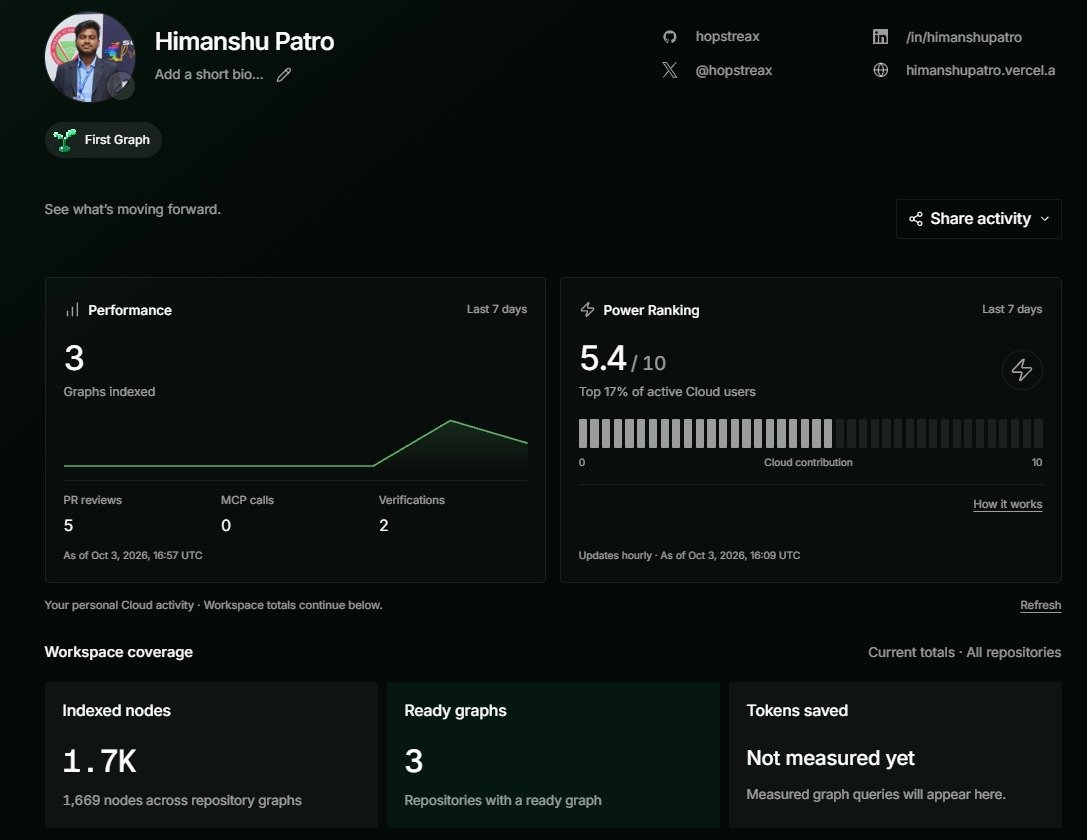Click Last 7 days in Performance card
1087x840 pixels.
tap(496, 309)
